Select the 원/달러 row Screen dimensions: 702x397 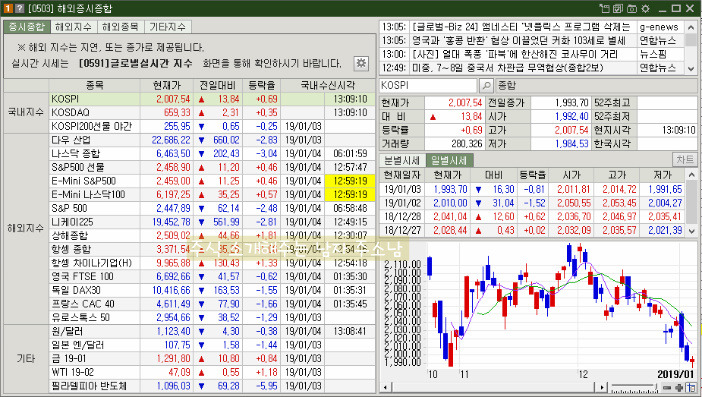212,331
